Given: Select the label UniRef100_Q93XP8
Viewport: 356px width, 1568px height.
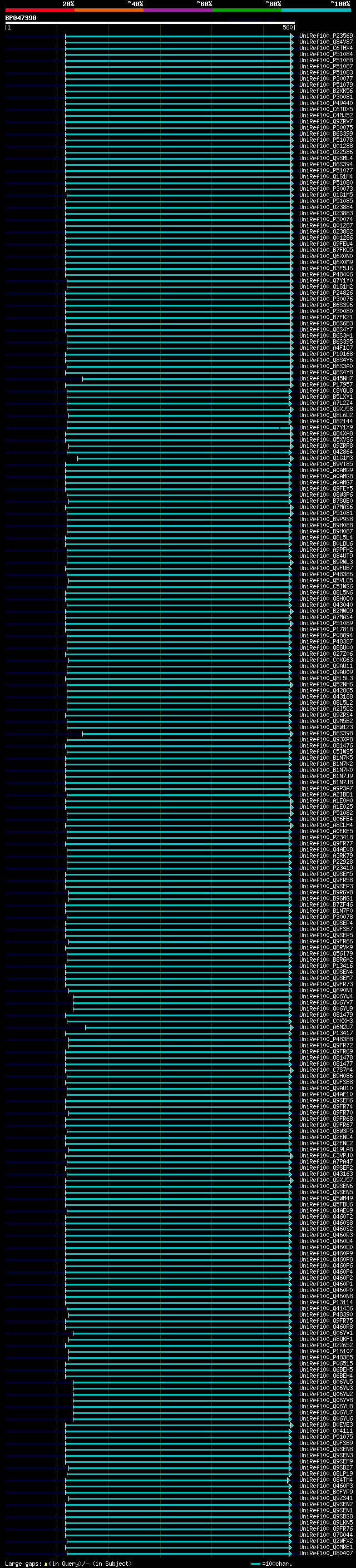Looking at the screenshot, I should pos(326,740).
